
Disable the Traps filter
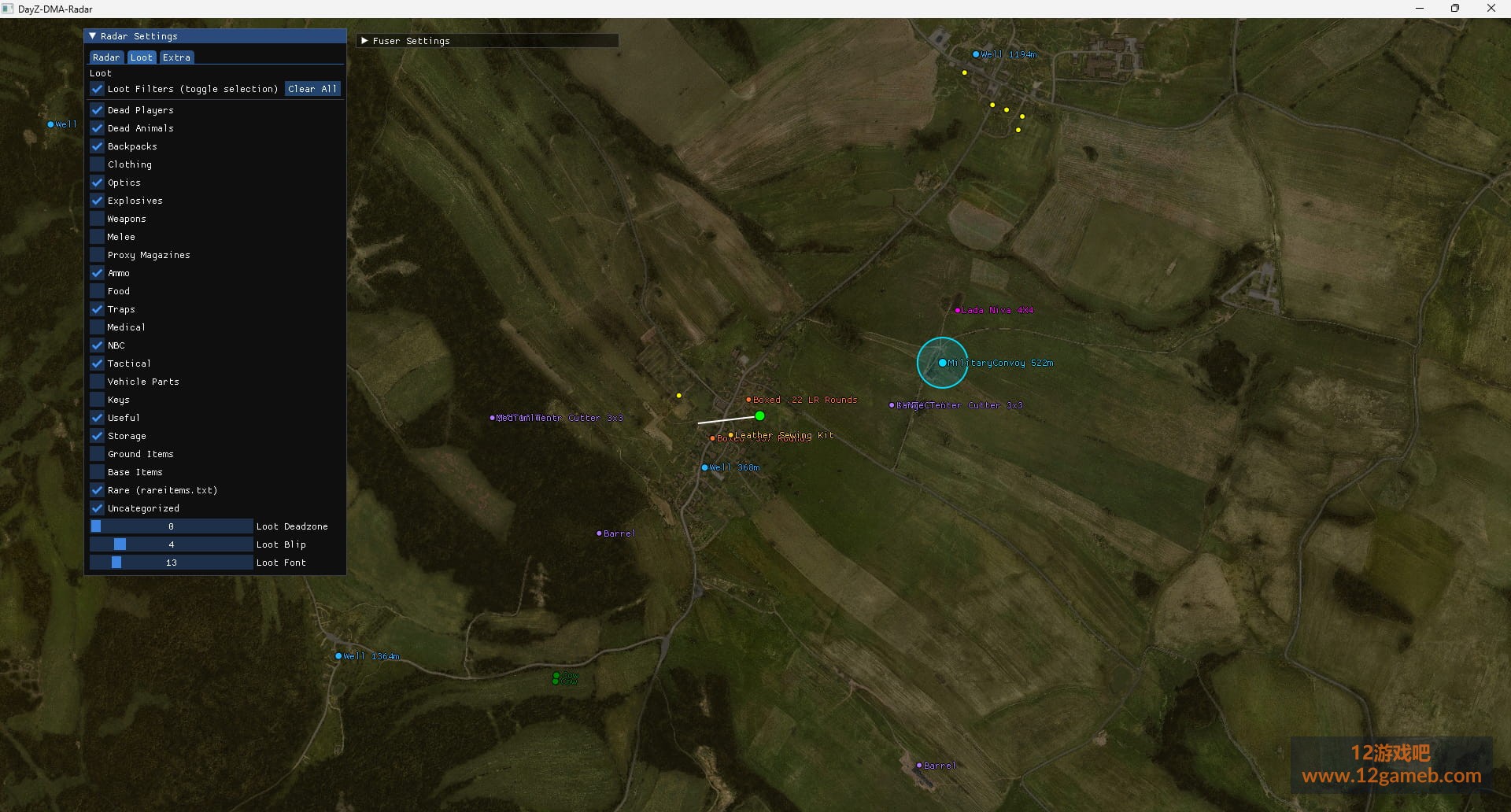[97, 309]
